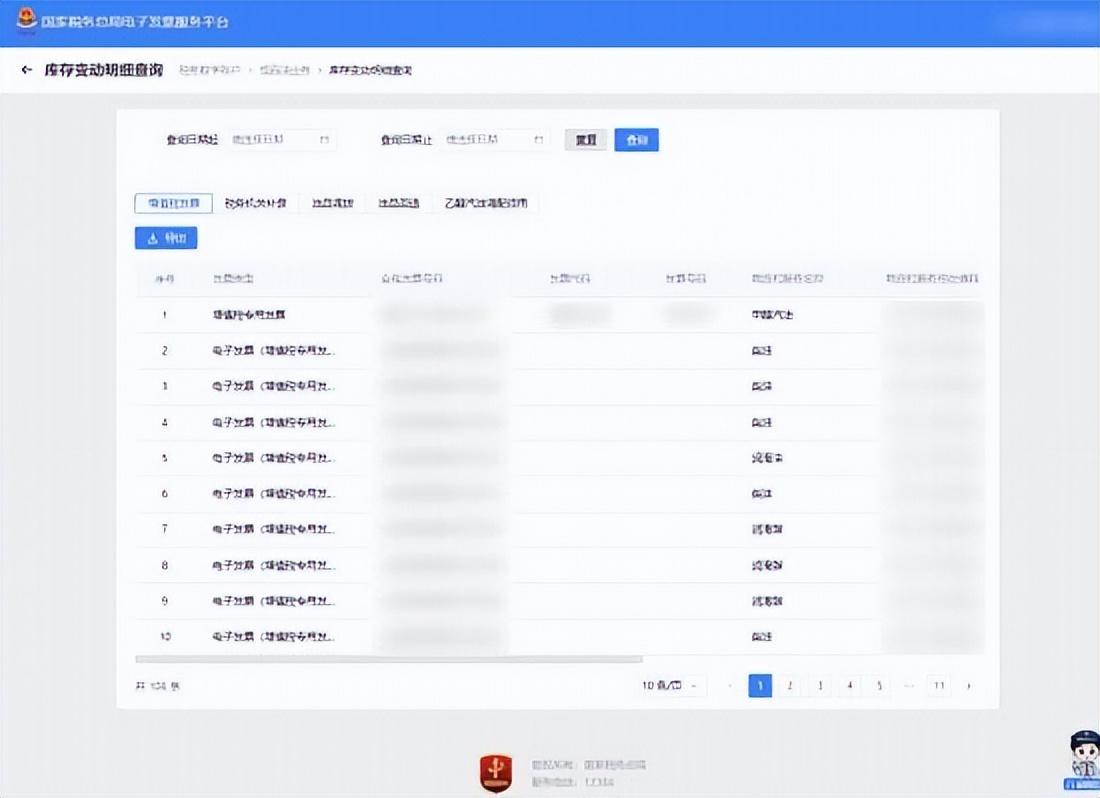The height and width of the screenshot is (798, 1100).
Task: Focus the 查询日期起 start date input
Action: pos(281,140)
